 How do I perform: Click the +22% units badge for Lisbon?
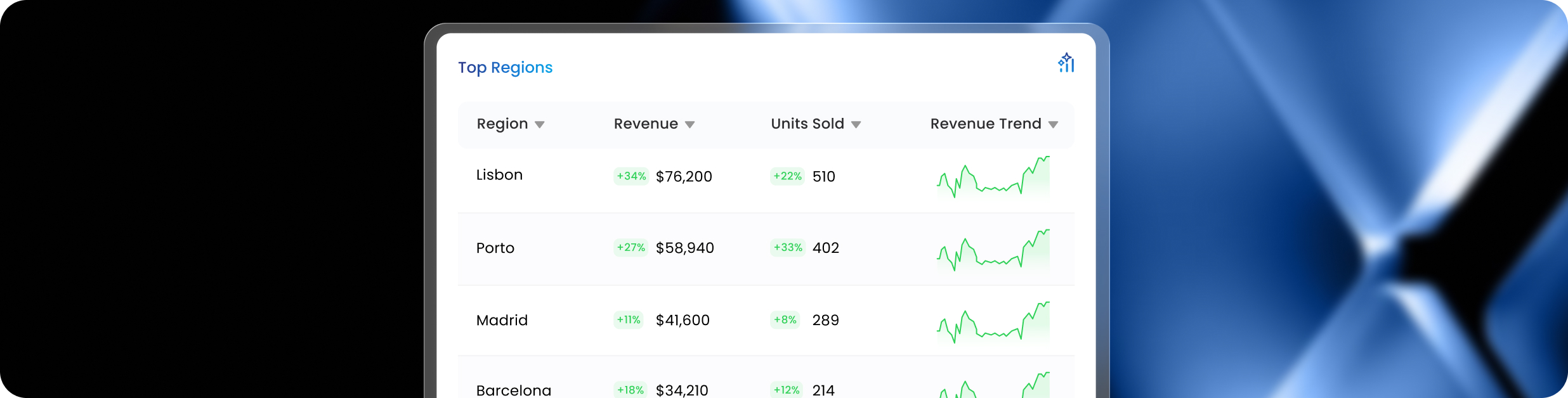coord(787,176)
